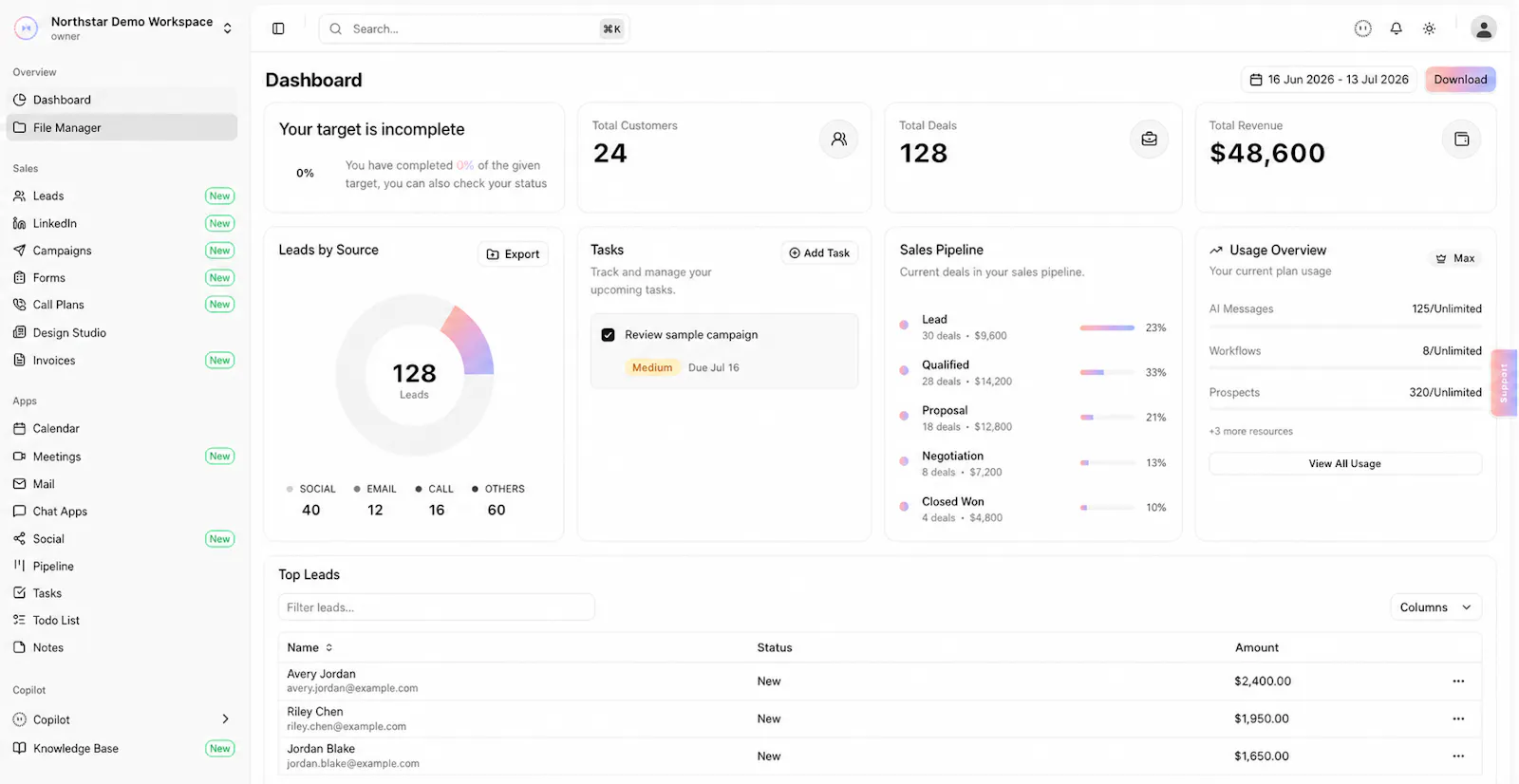Open row actions for Riley Chen
This screenshot has height=784, width=1519.
(1458, 719)
